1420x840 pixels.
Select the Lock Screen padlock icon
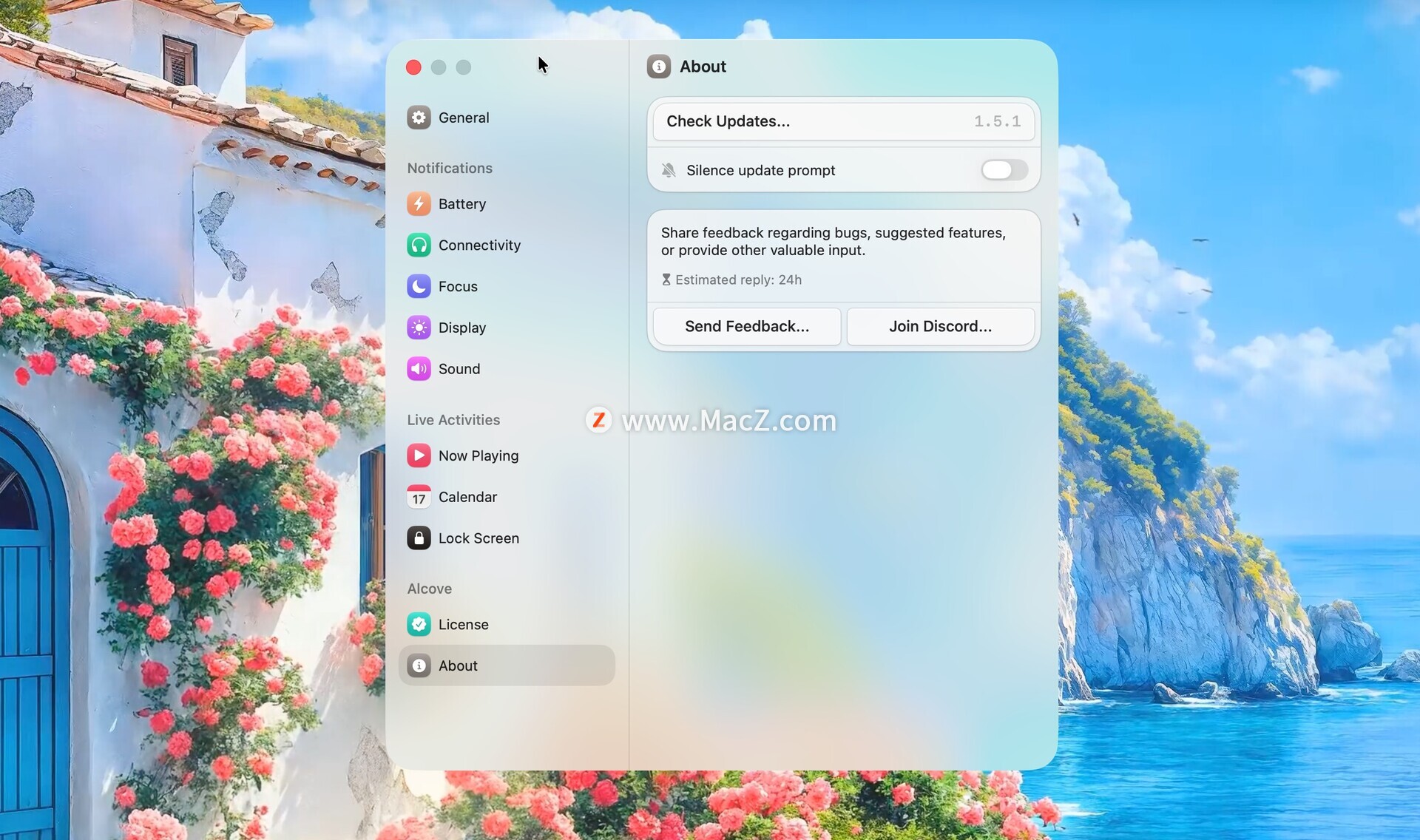pos(419,538)
